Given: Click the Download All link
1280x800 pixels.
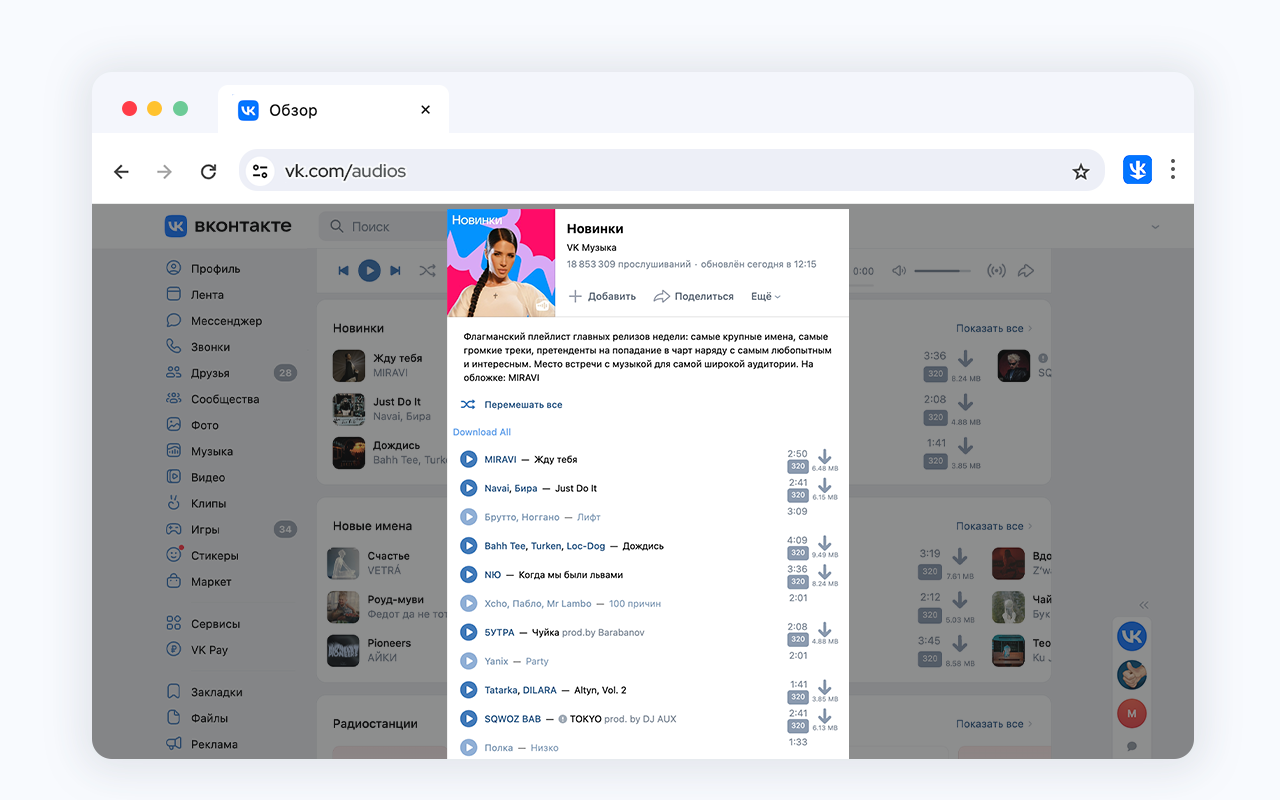Looking at the screenshot, I should click(x=482, y=432).
